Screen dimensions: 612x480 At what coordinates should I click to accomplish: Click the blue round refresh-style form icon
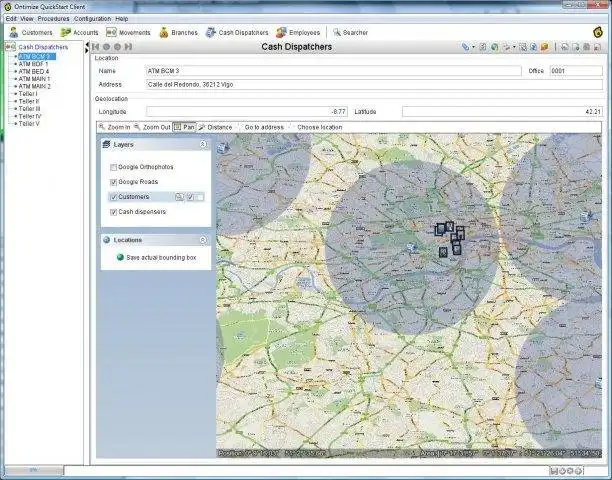tap(534, 47)
